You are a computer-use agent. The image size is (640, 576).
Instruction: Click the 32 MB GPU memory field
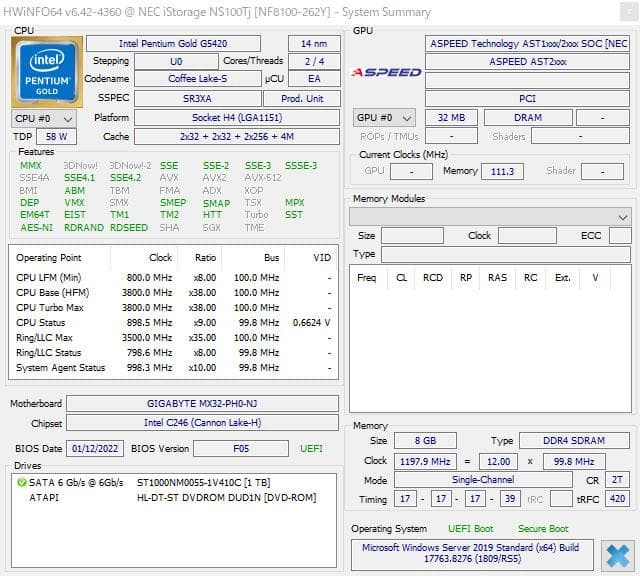click(451, 118)
